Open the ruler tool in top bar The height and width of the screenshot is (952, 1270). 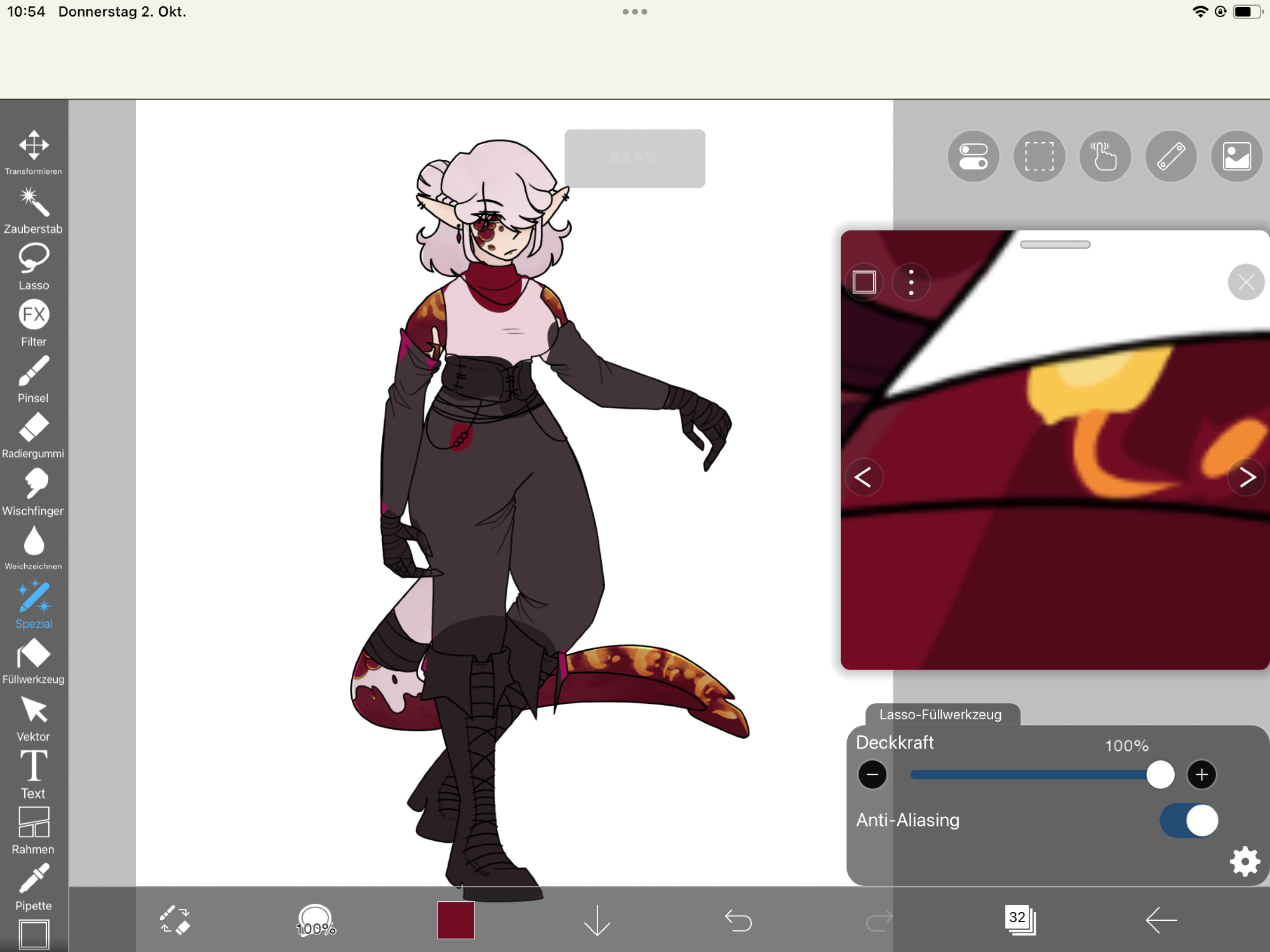click(x=1171, y=156)
